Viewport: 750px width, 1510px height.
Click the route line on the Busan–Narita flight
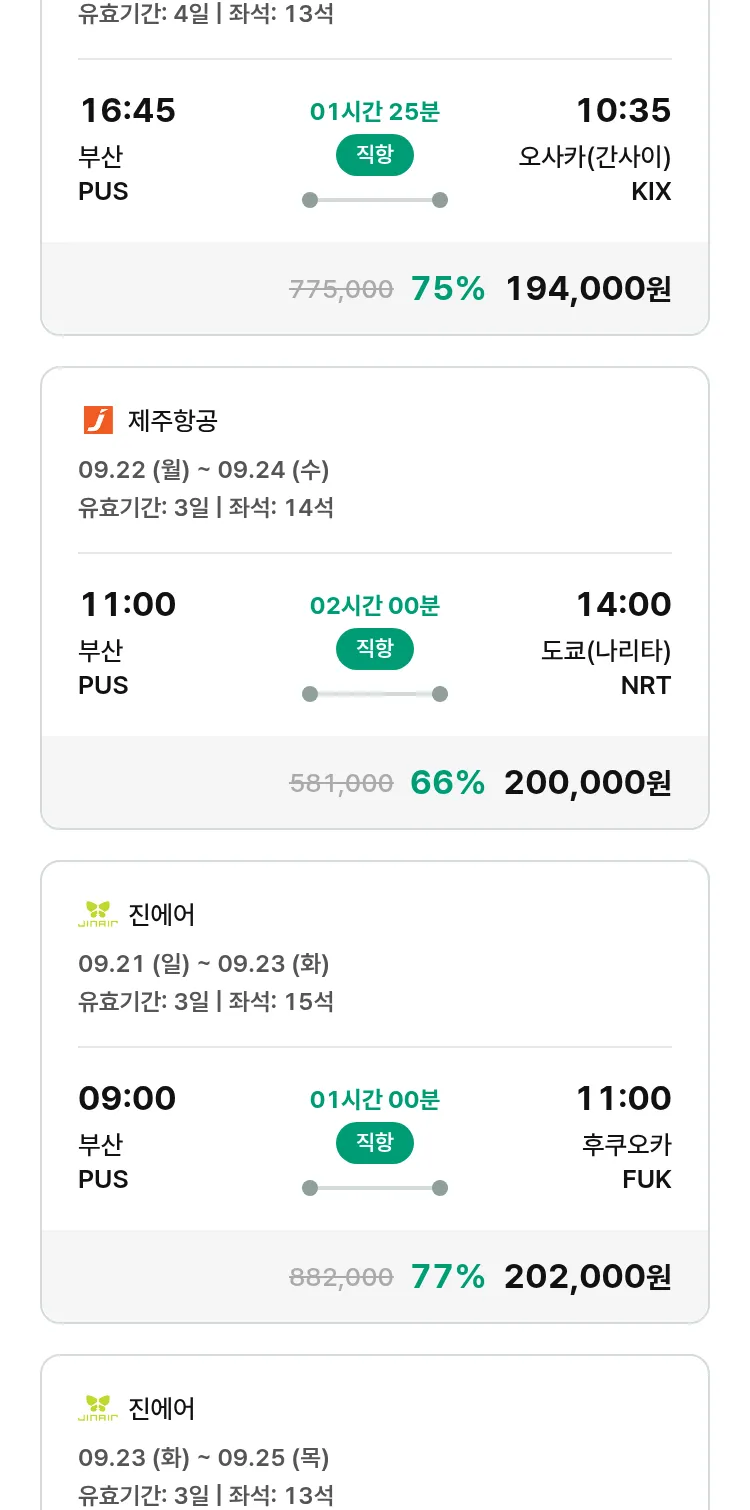coord(374,694)
